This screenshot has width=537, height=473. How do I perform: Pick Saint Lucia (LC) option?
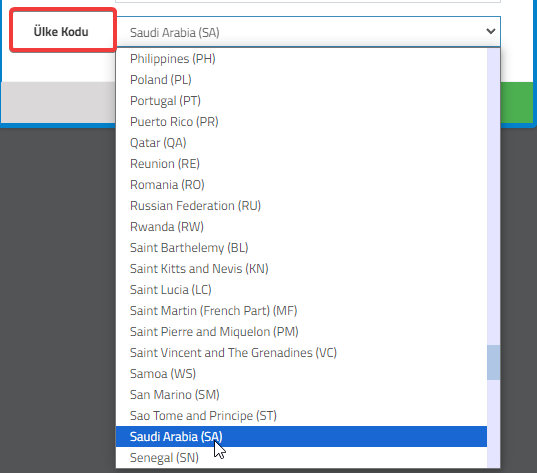tap(301, 290)
